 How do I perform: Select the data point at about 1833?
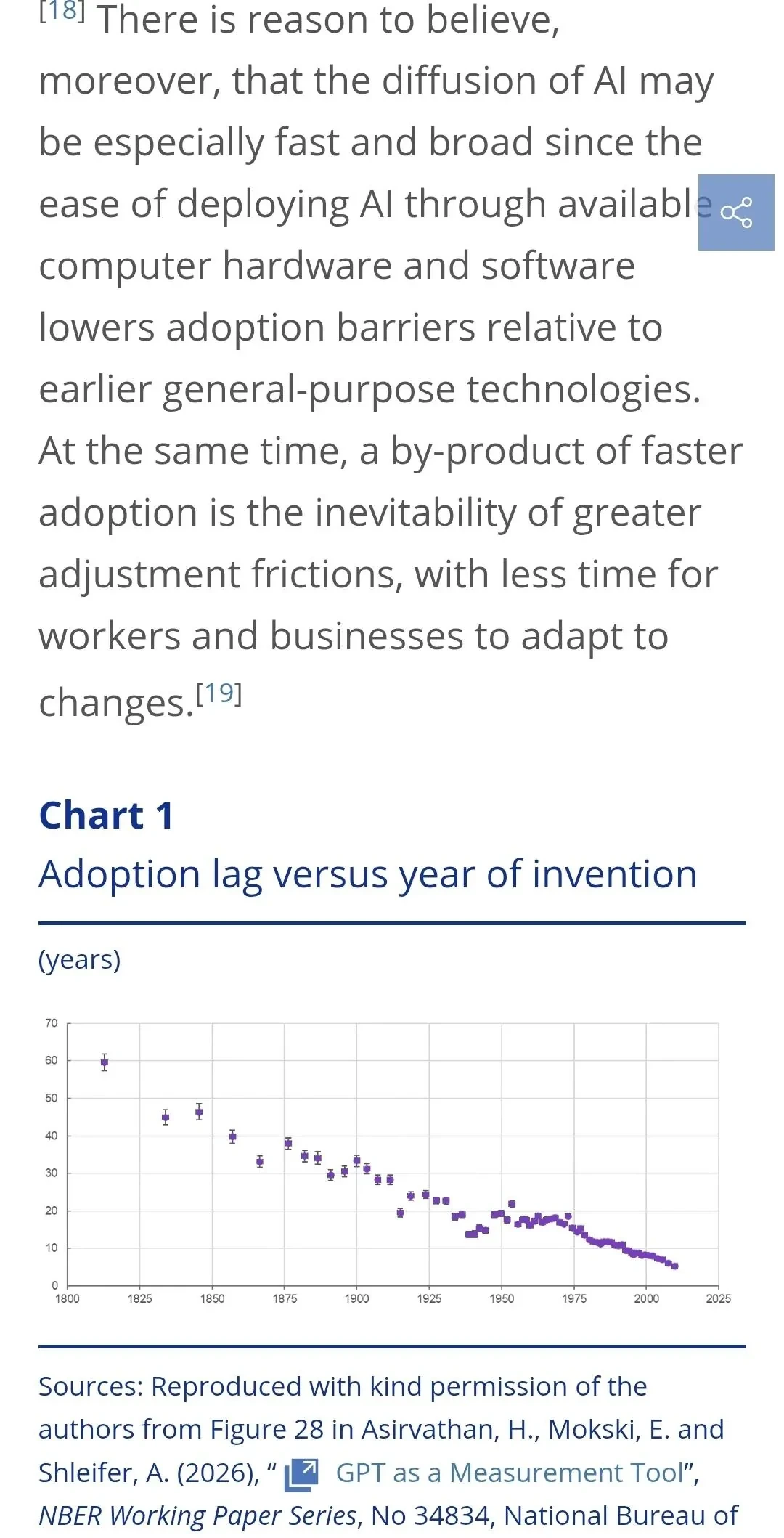click(x=166, y=1118)
